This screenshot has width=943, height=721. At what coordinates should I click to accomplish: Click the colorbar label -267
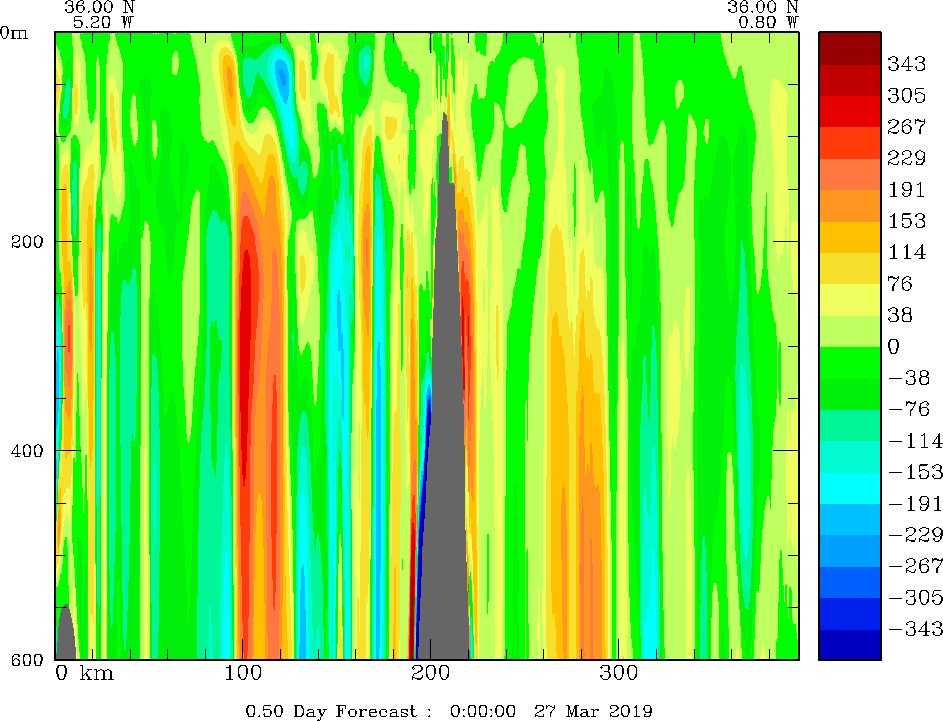pyautogui.click(x=915, y=566)
